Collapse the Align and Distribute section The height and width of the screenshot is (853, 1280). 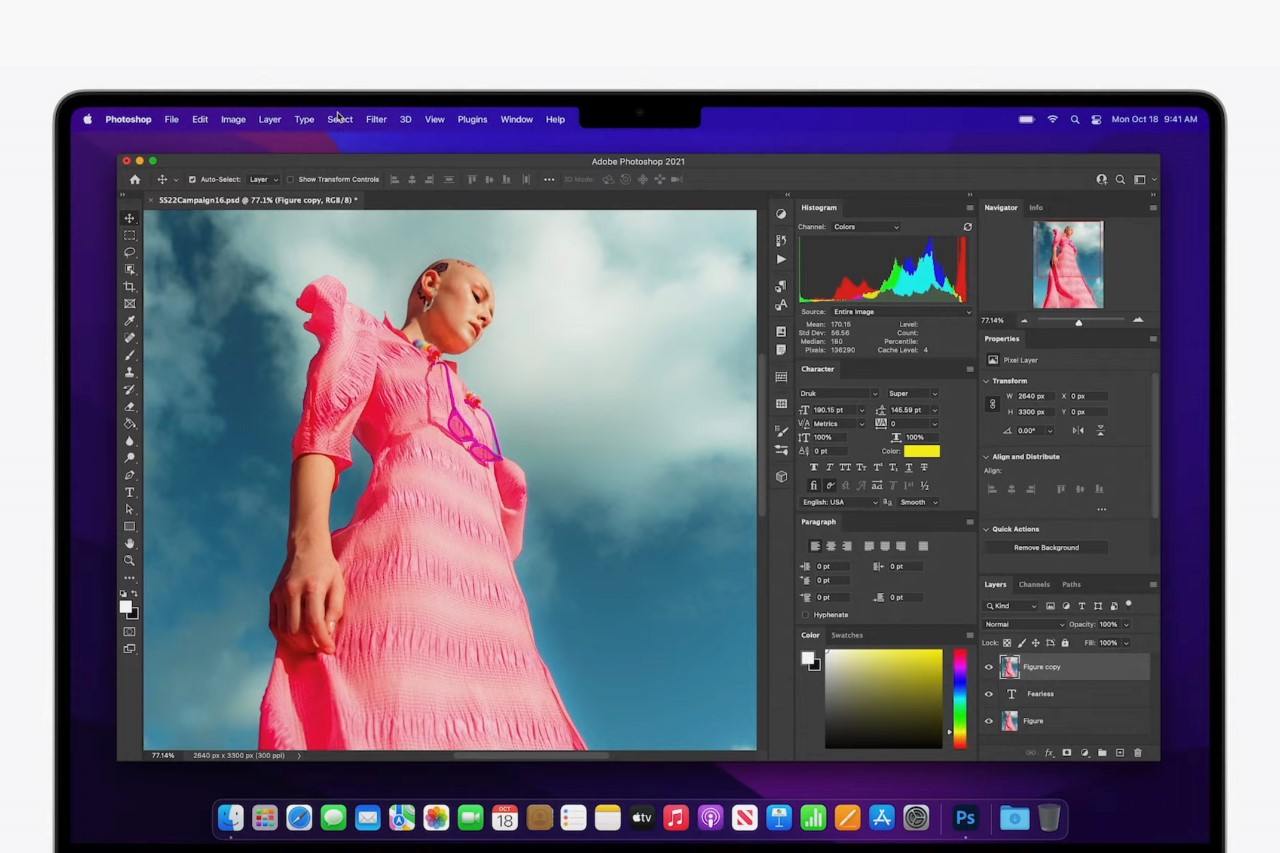[x=986, y=457]
